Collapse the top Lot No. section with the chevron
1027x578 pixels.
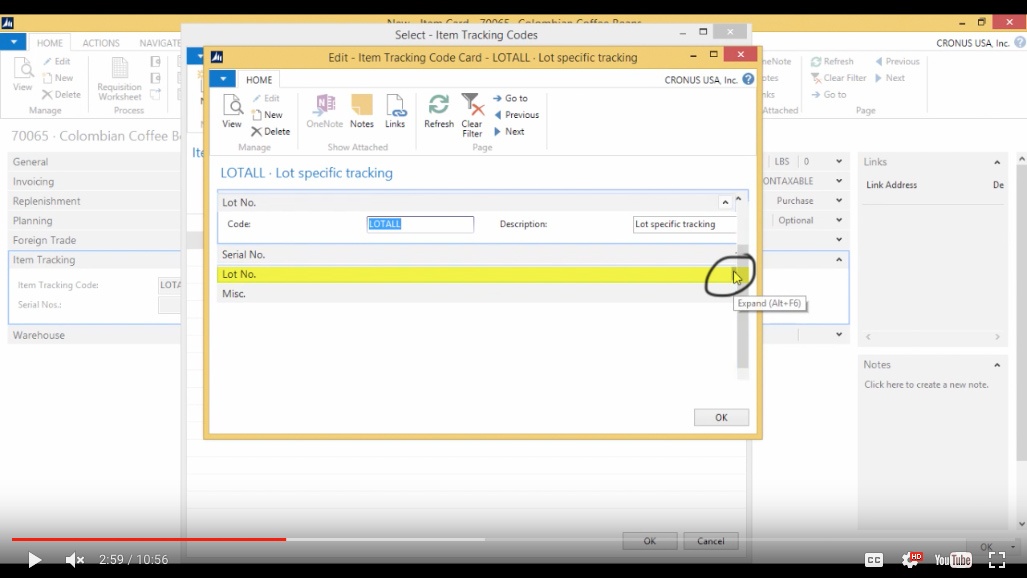pos(725,202)
